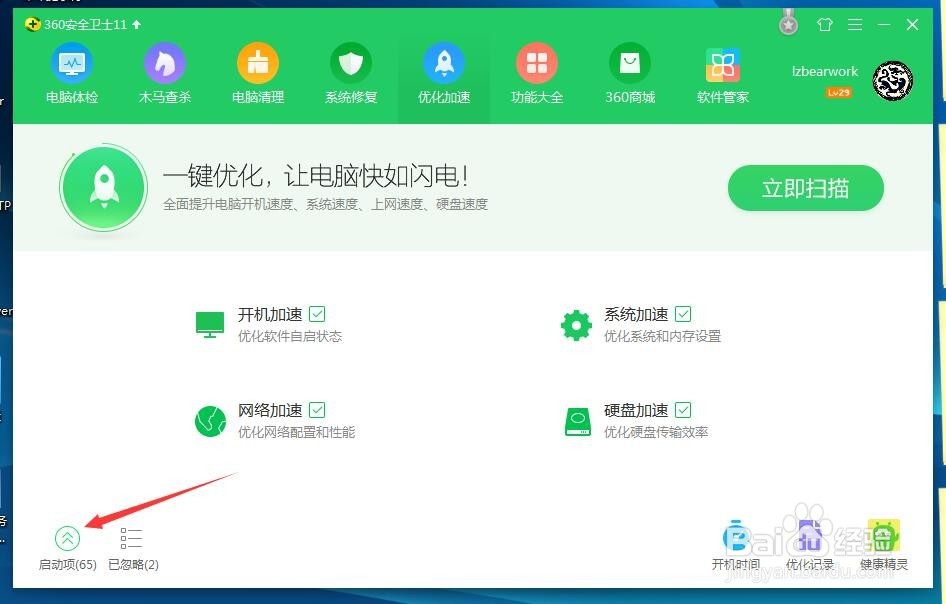
Task: Open the 健康精灵 health sprite icon
Action: (884, 536)
